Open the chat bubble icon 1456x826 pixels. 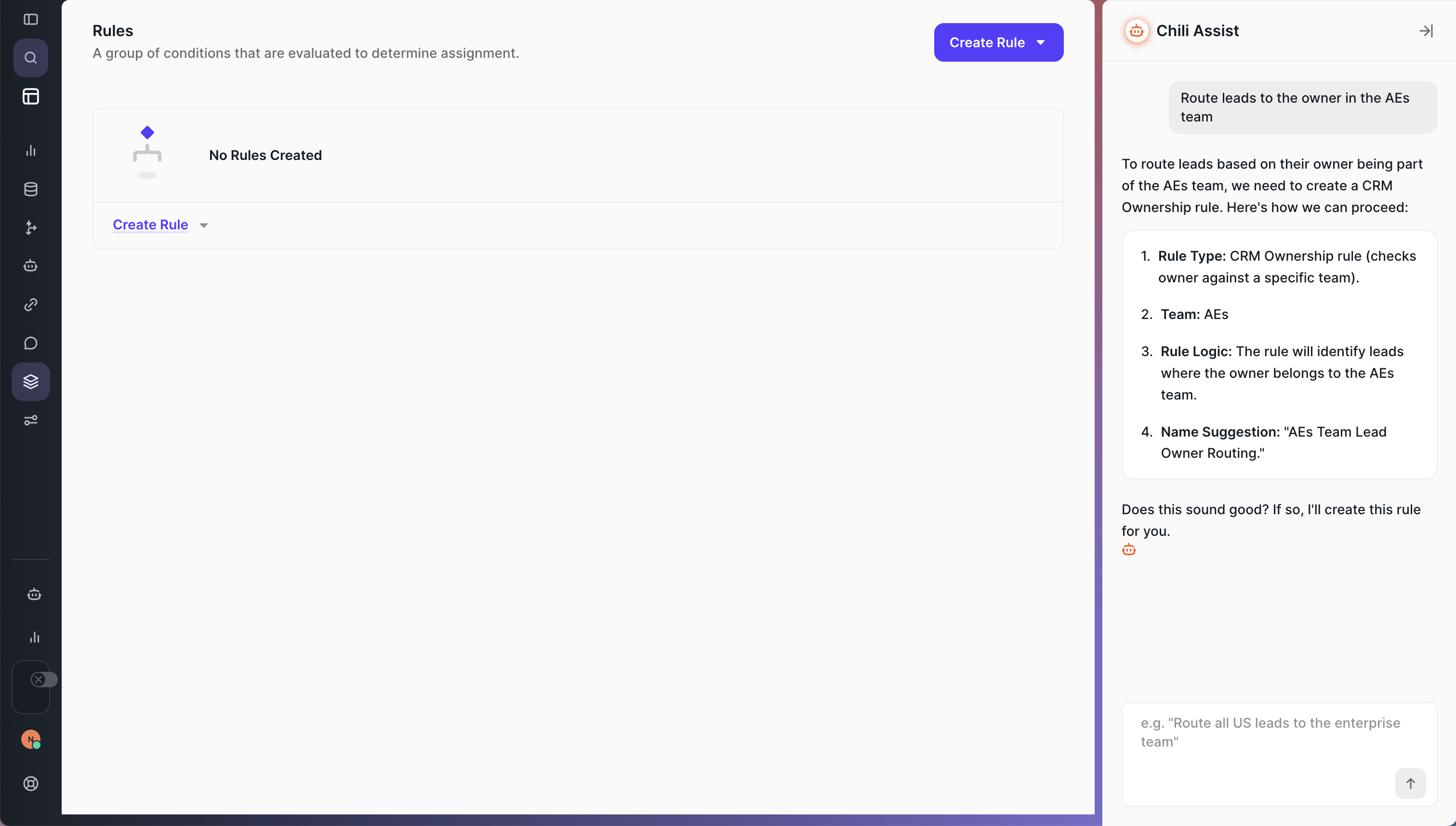pos(31,343)
